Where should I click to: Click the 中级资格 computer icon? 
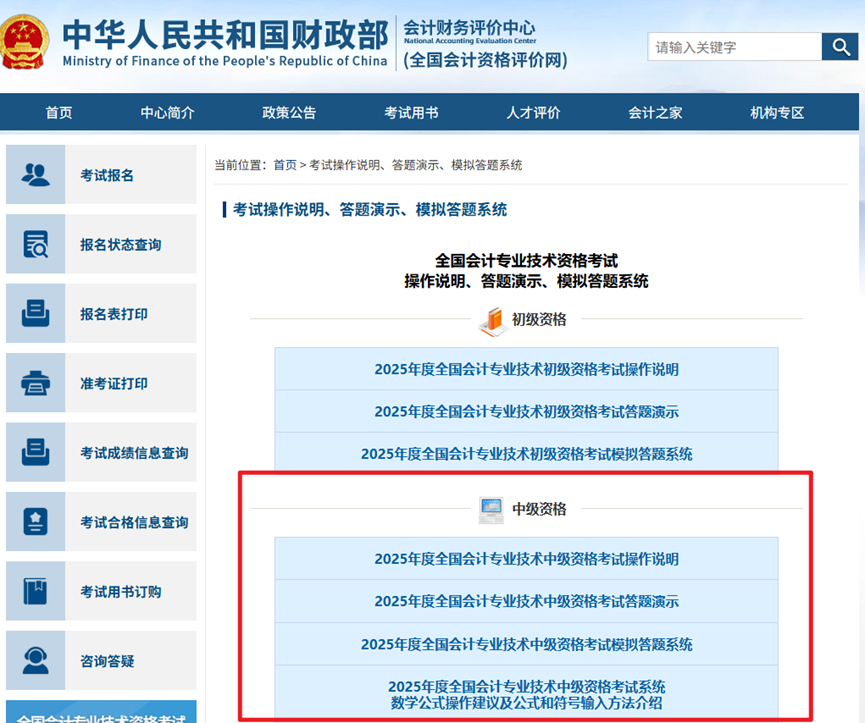coord(491,510)
